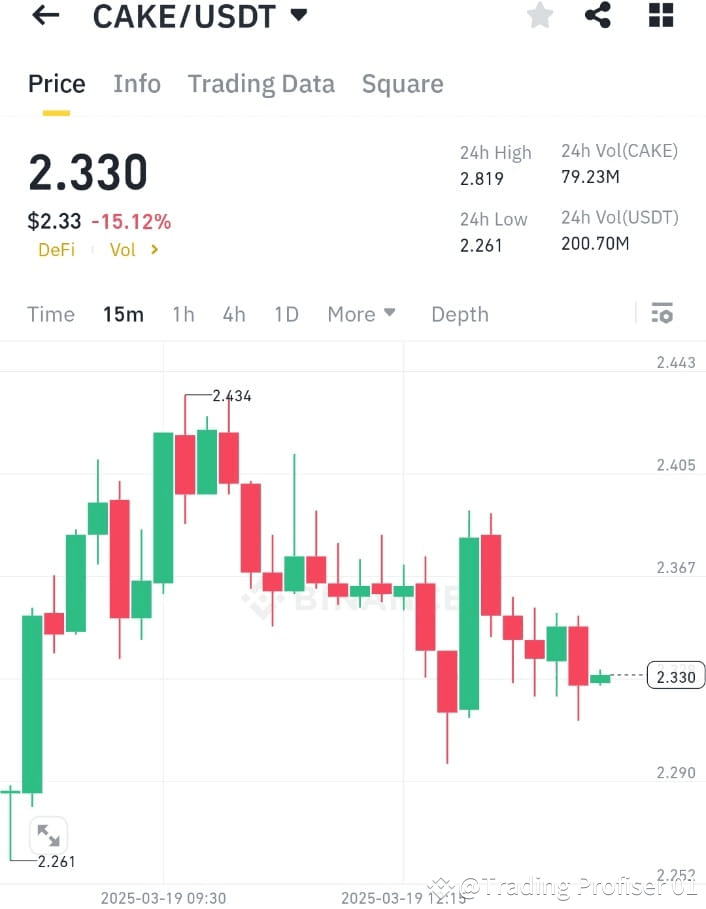Open the apps grid icon top right
This screenshot has height=909, width=706.
coord(658,16)
